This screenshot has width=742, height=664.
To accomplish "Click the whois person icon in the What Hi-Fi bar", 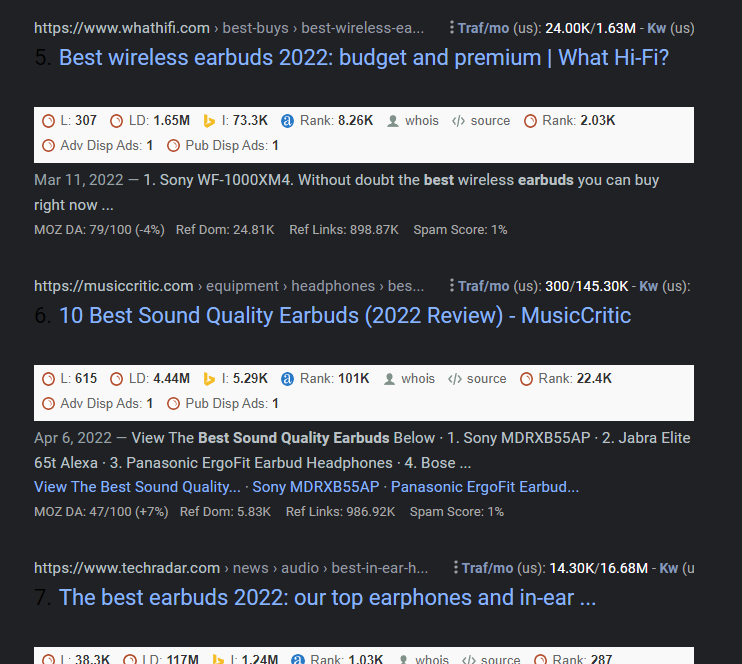I will 393,121.
